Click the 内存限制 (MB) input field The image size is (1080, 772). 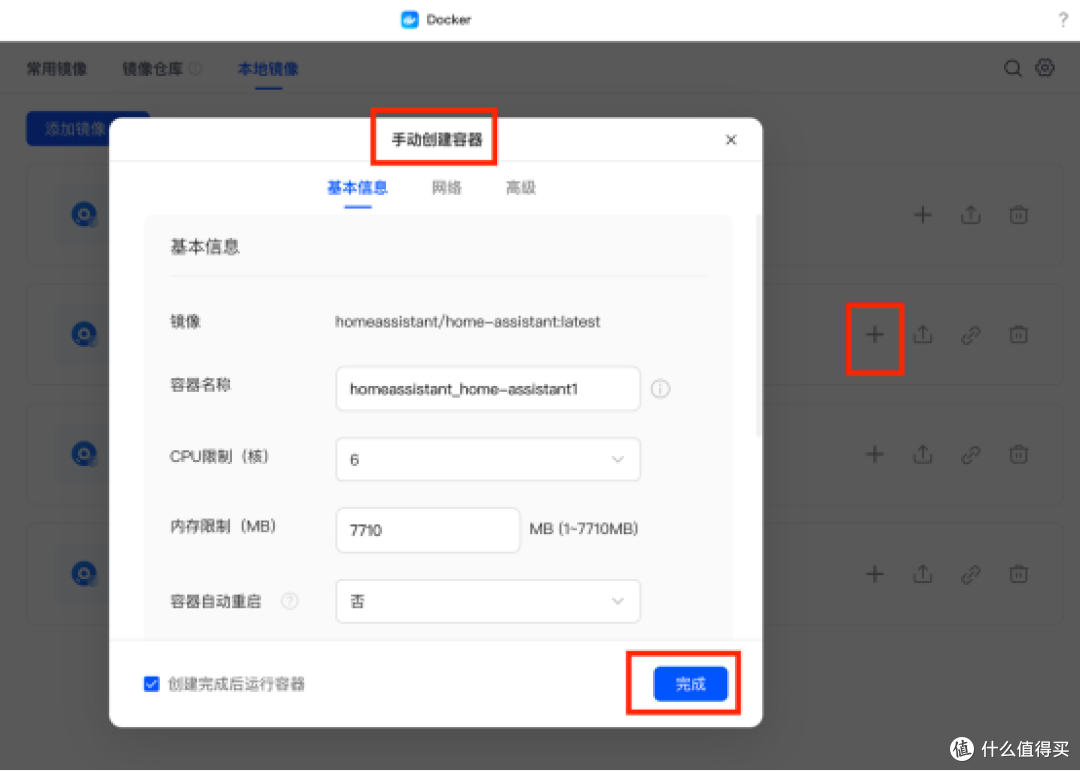(x=428, y=530)
